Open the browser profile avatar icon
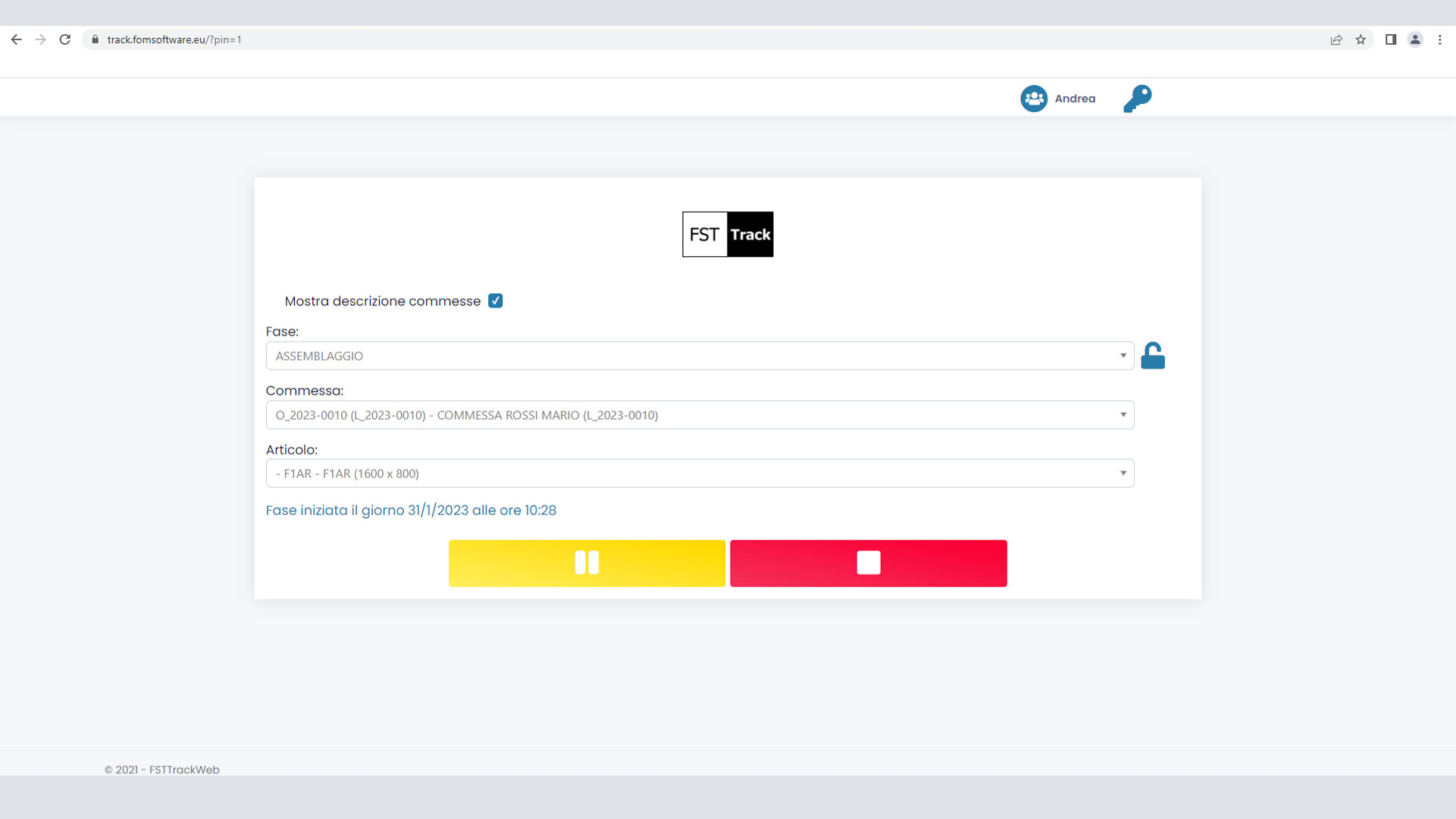Viewport: 1456px width, 819px height. coord(1415,39)
